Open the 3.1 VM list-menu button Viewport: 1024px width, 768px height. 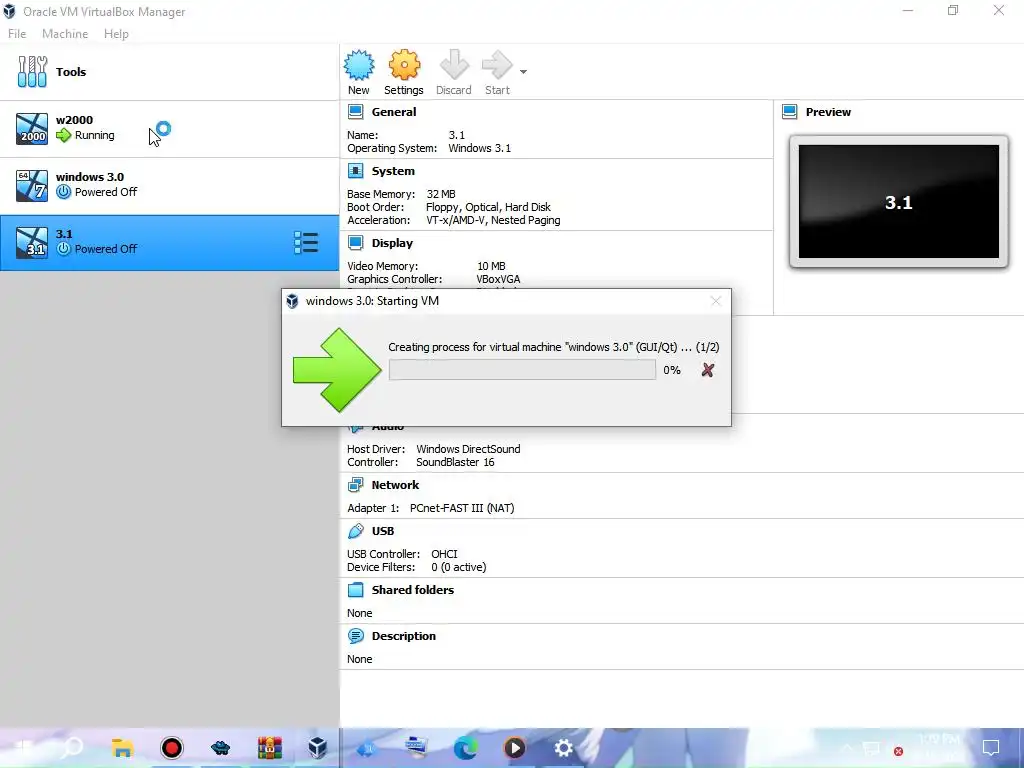click(x=306, y=242)
